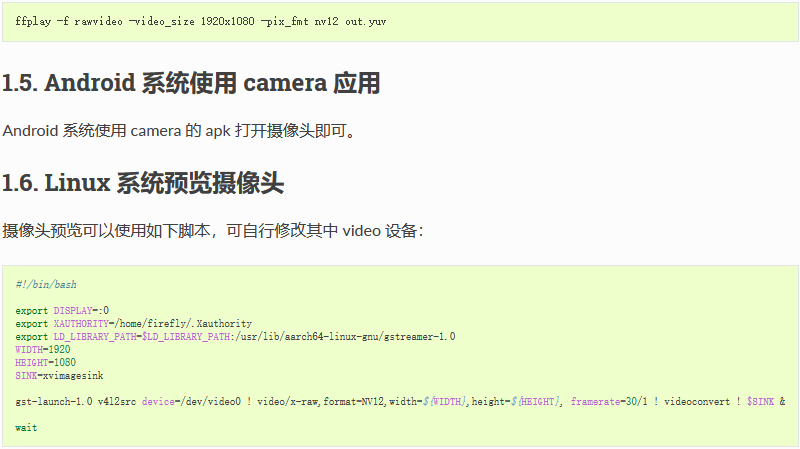Click the 'export XAUTHORITY' line
The image size is (800, 449).
coord(133,323)
